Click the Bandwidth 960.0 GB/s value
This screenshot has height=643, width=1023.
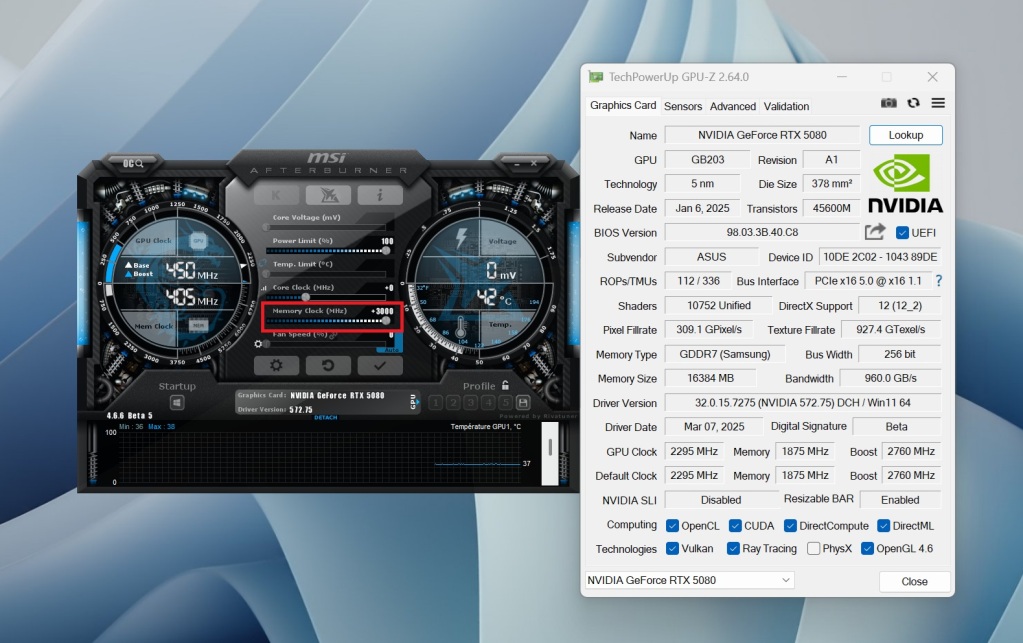tap(890, 378)
